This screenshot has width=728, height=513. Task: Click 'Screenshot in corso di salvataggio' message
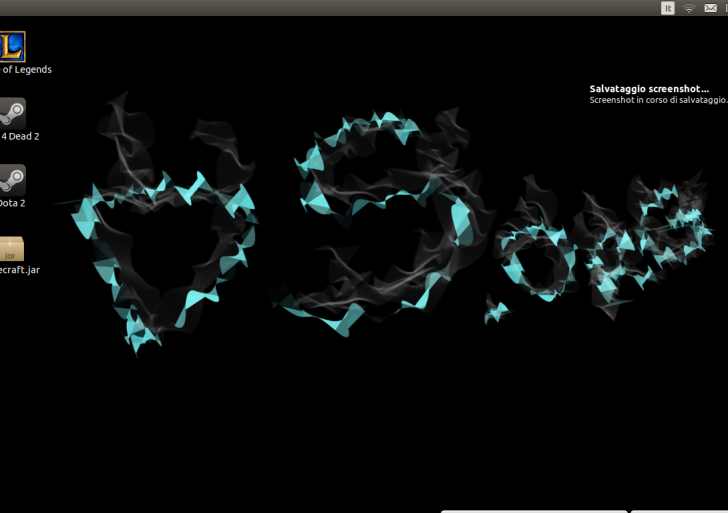pos(657,100)
